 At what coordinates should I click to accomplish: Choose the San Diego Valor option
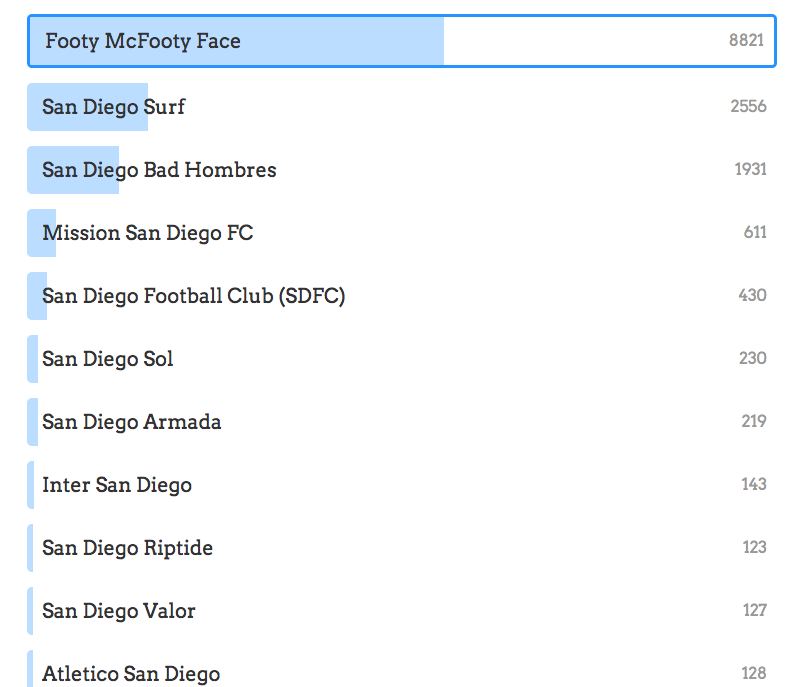[118, 611]
